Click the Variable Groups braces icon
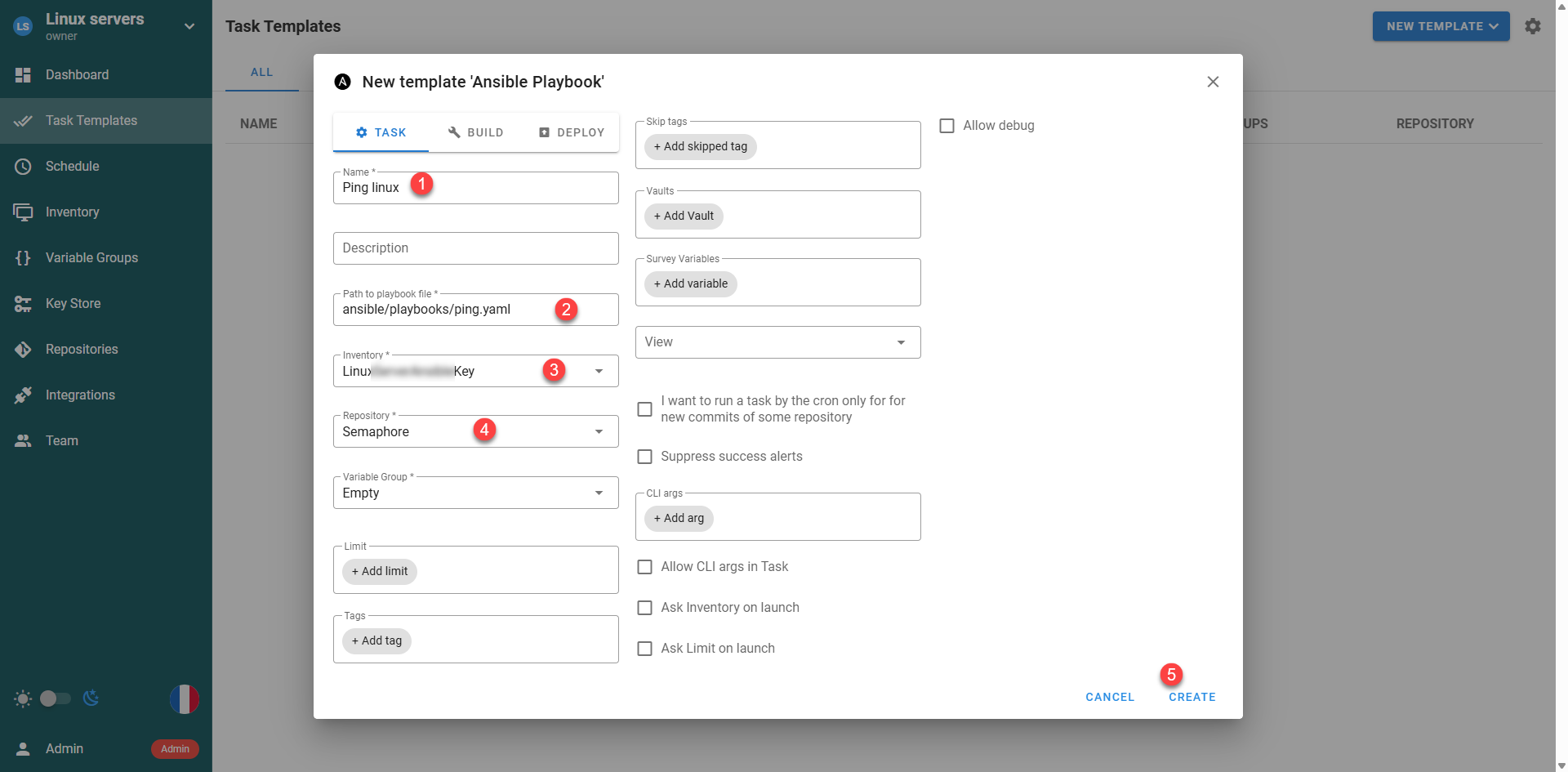Screen dimensions: 1568x772 (23, 258)
